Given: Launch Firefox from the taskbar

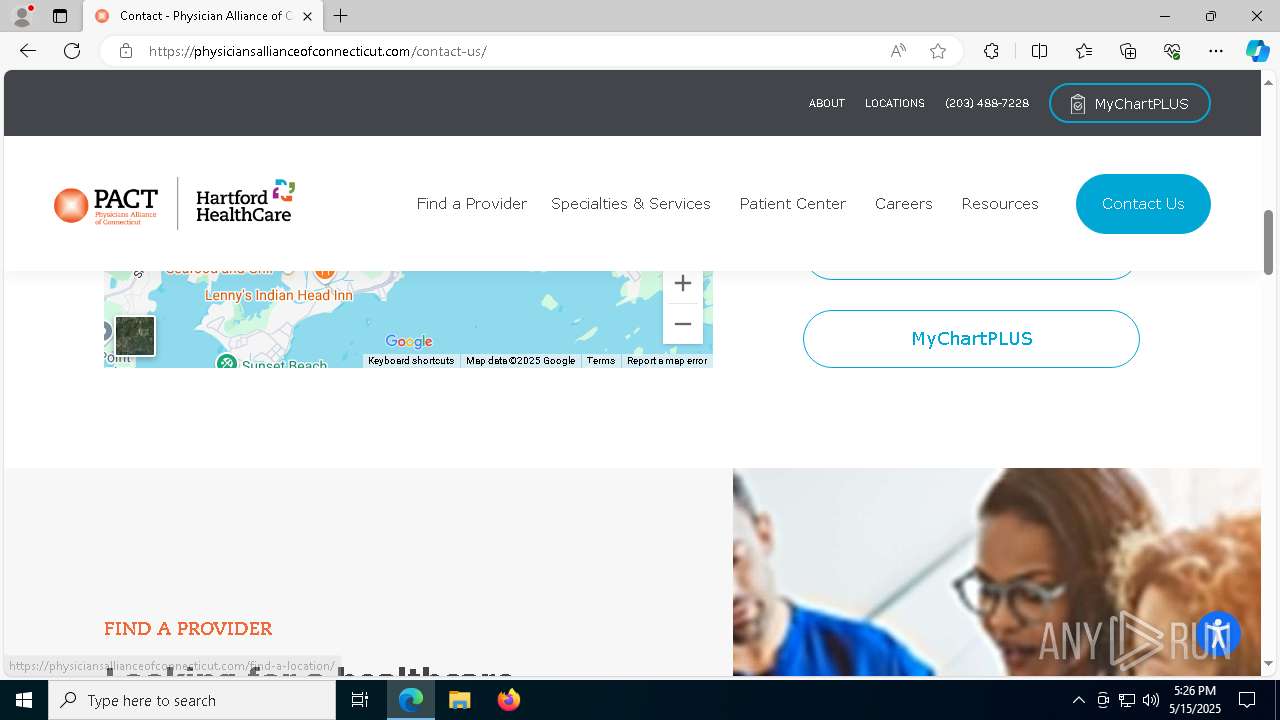Looking at the screenshot, I should point(509,700).
